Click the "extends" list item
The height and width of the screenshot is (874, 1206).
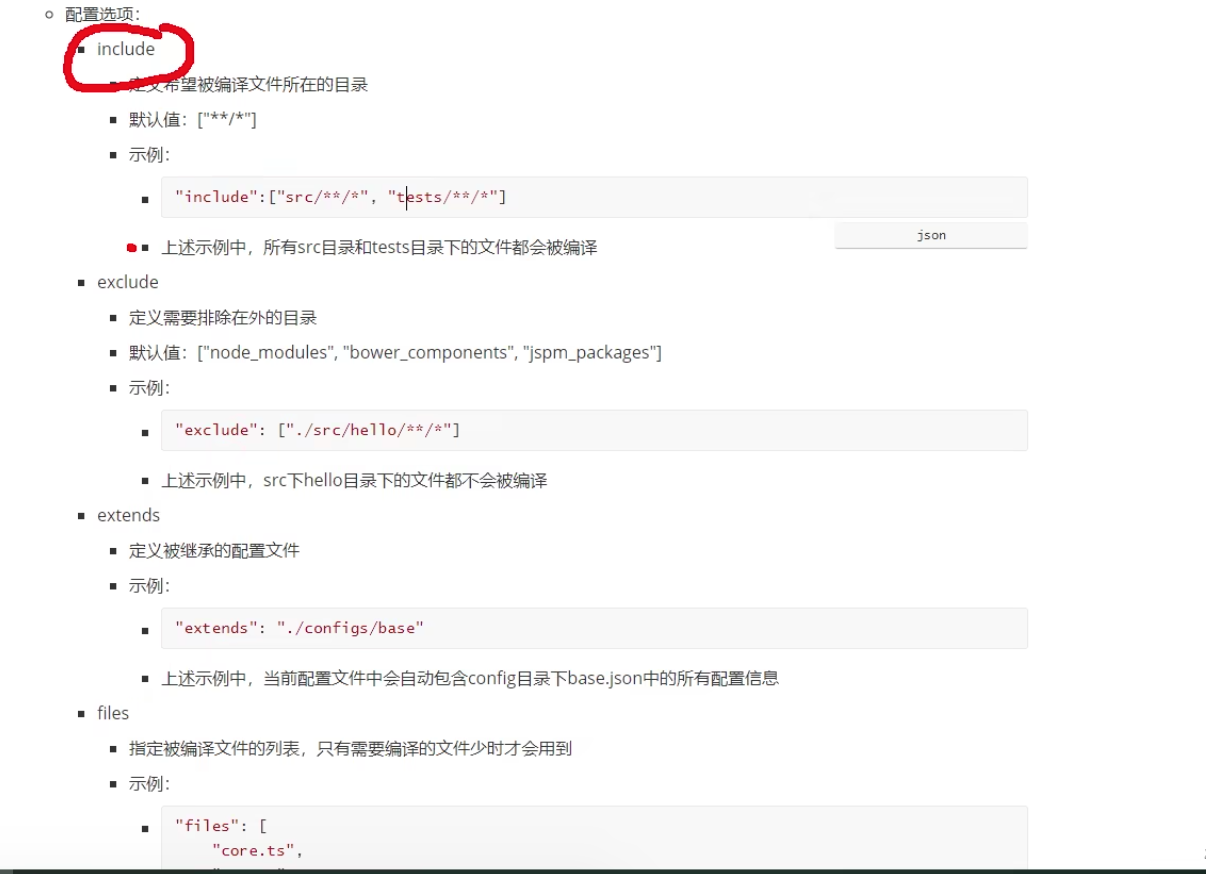coord(128,515)
